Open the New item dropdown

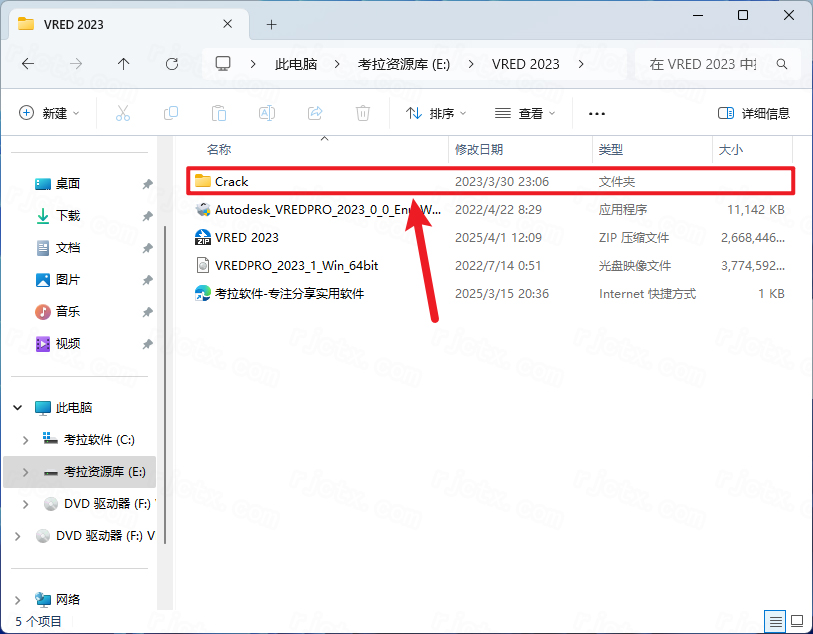coord(49,113)
